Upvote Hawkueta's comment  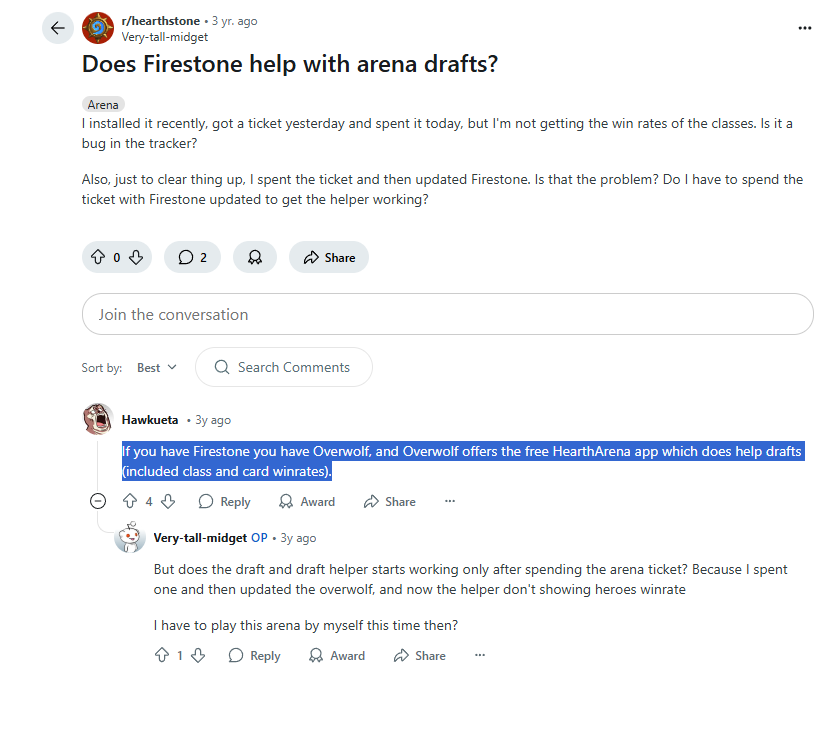[x=130, y=502]
